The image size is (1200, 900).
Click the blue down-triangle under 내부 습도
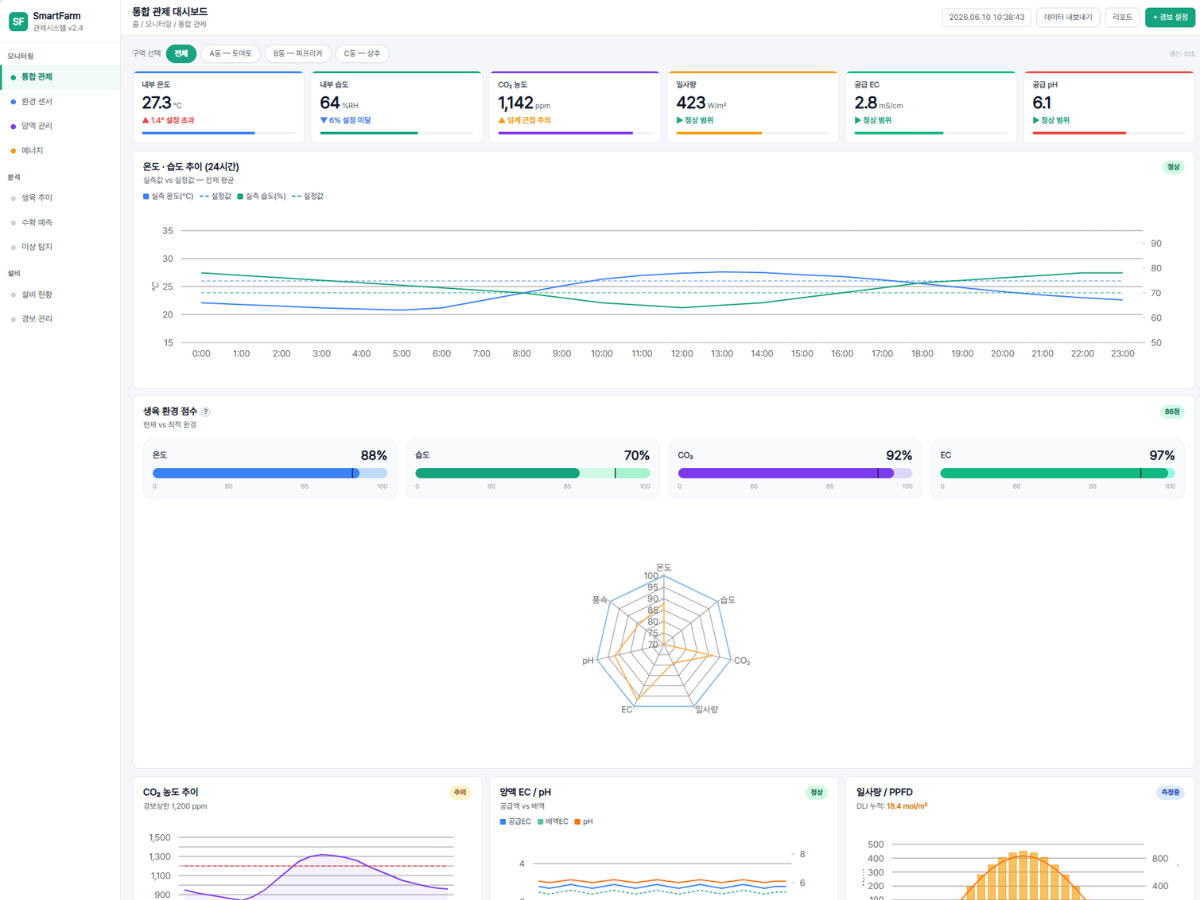click(323, 120)
